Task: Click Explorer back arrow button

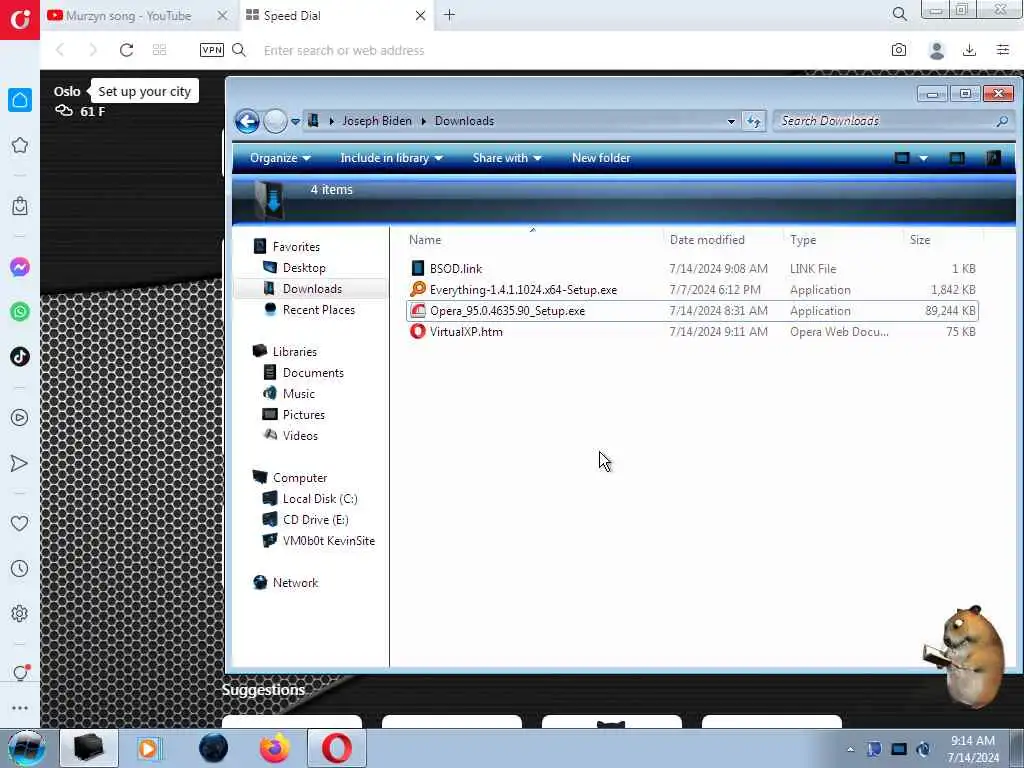Action: (x=248, y=121)
